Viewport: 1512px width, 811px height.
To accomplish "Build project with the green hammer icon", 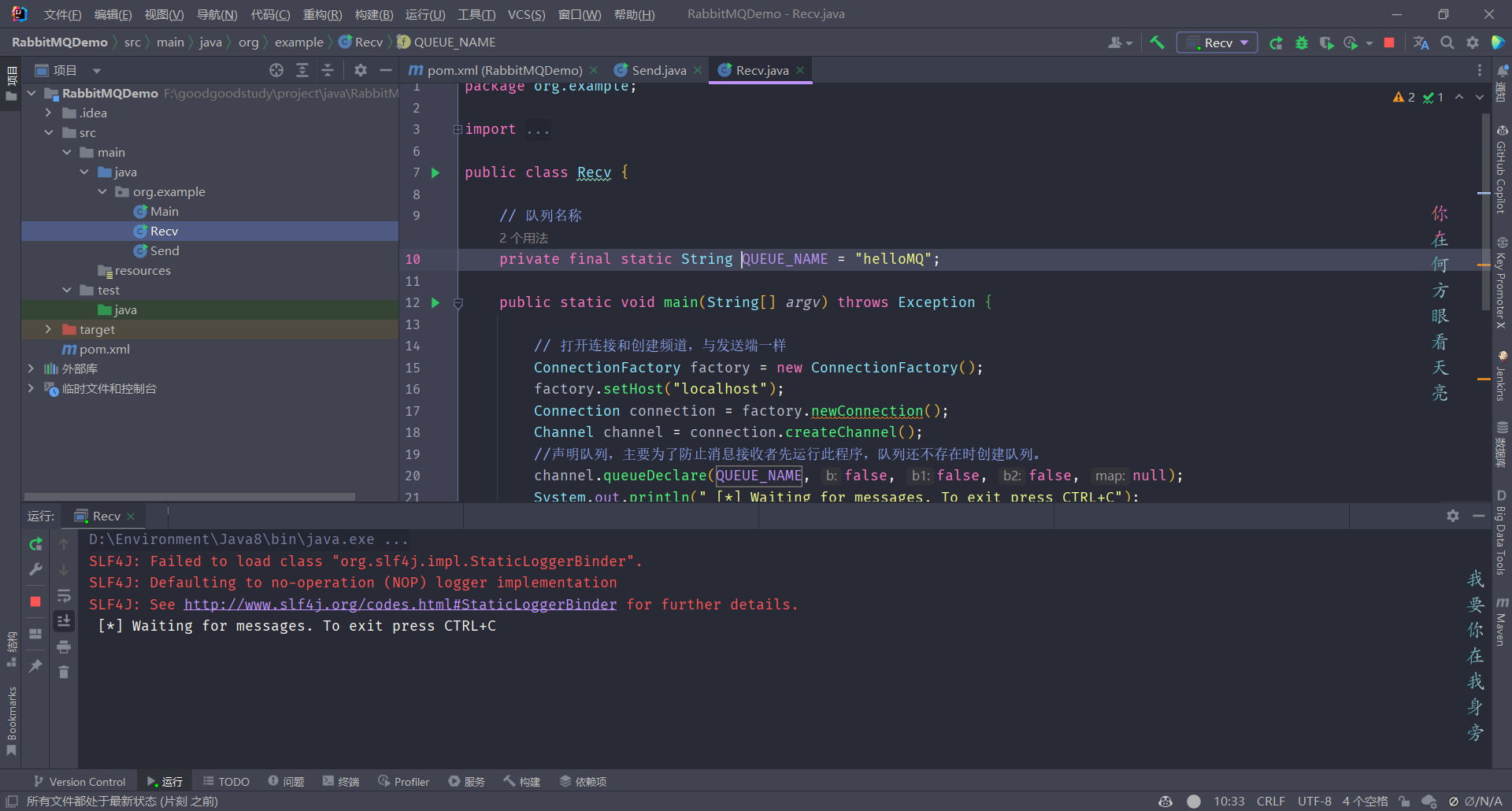I will point(1156,43).
